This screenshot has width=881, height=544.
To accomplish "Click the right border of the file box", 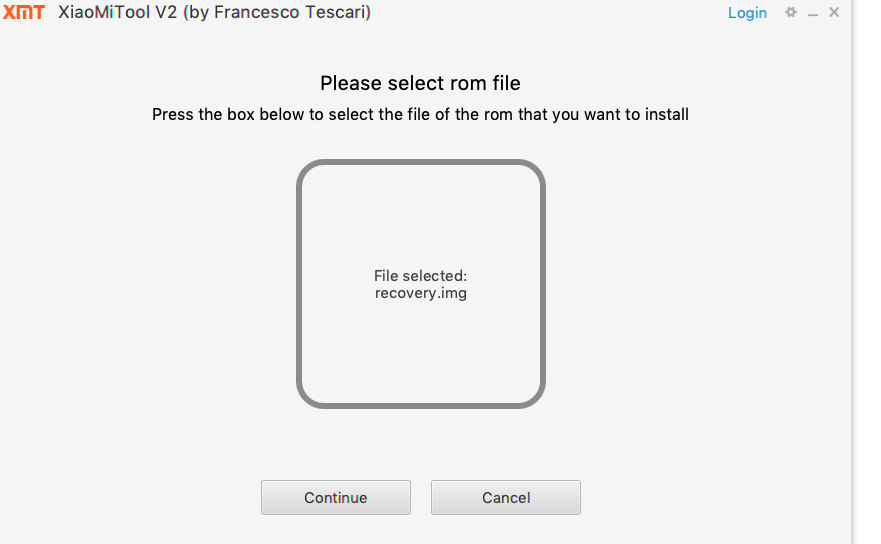I will point(542,284).
